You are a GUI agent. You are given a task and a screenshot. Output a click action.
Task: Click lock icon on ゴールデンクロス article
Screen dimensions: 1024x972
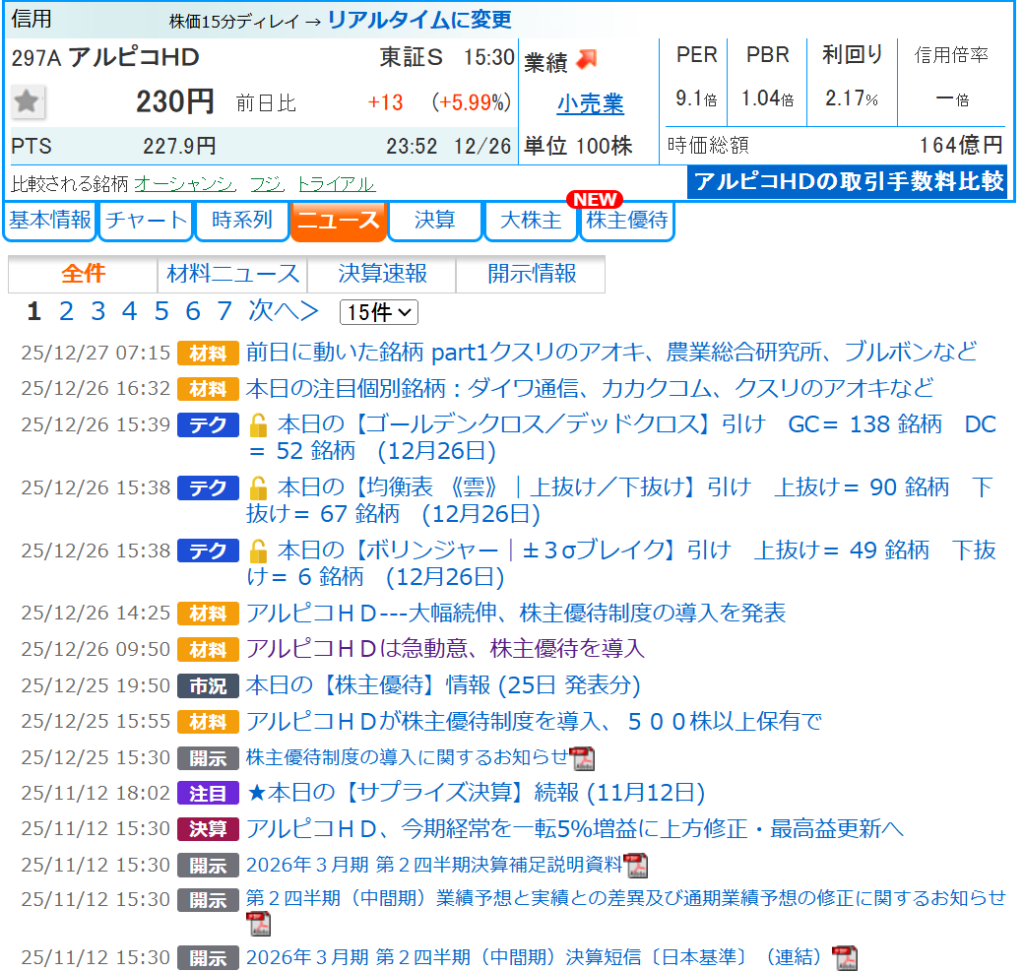258,425
